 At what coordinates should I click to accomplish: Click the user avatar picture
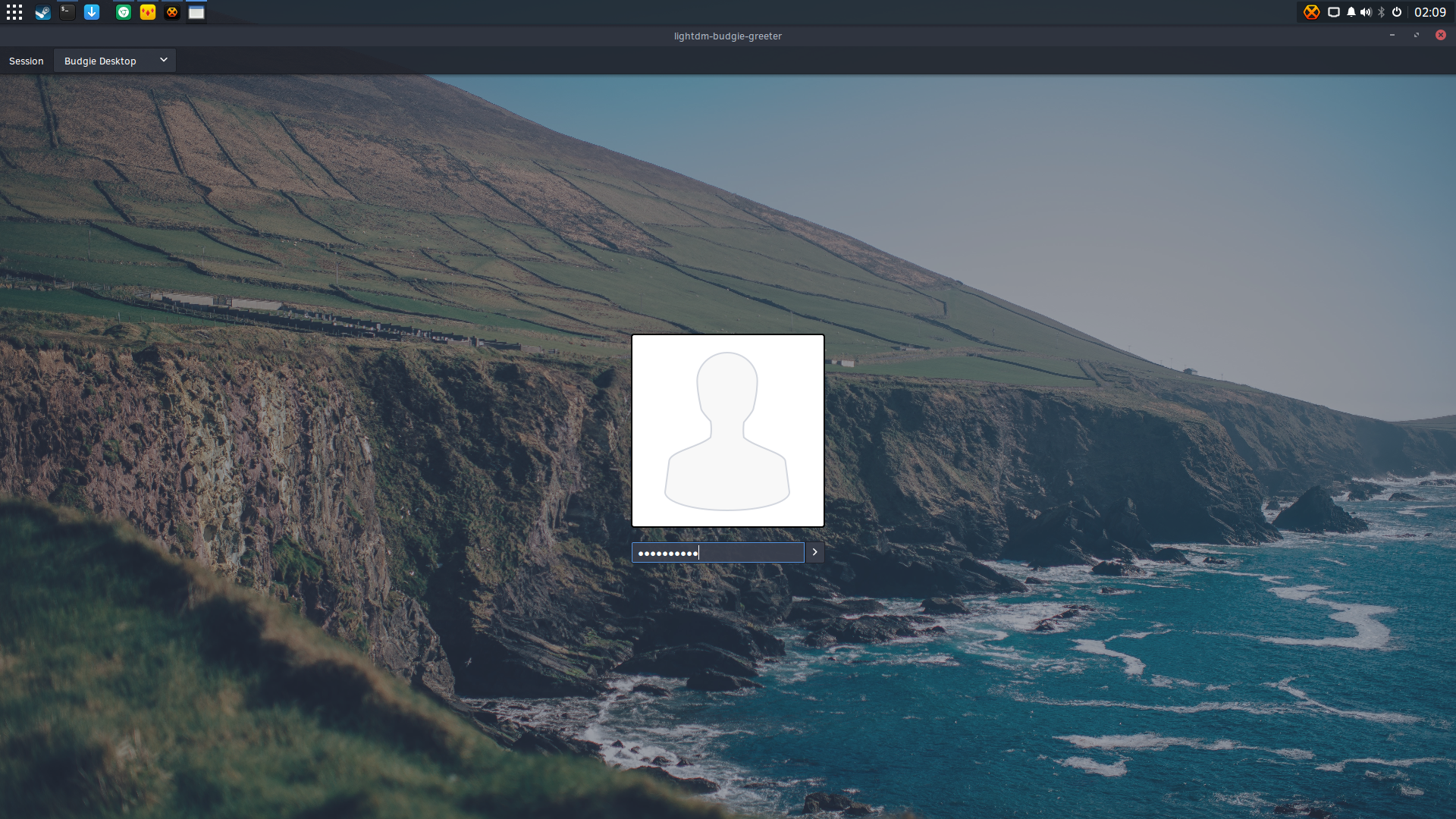pos(728,431)
